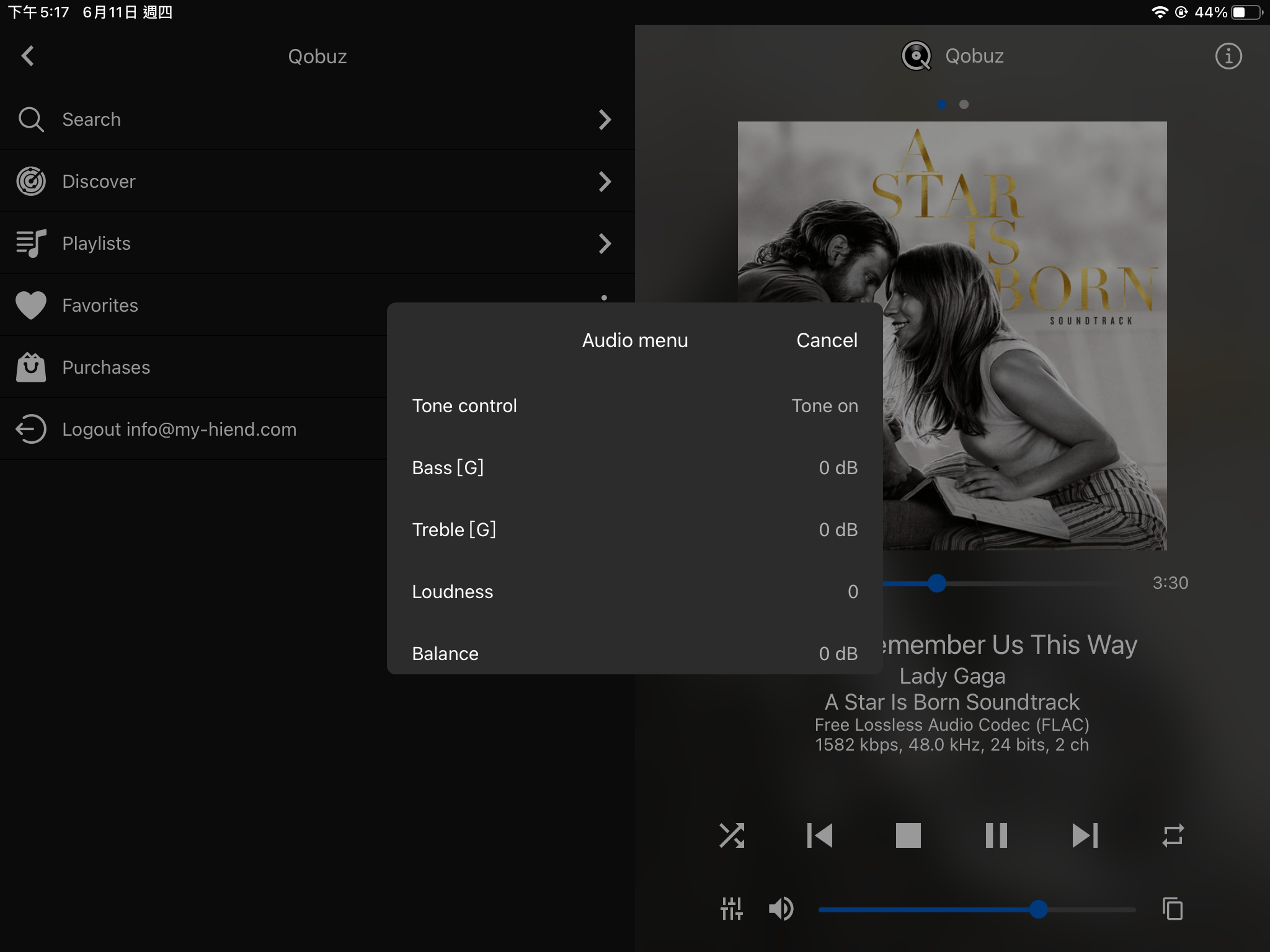Expand the Search row chevron

[605, 119]
